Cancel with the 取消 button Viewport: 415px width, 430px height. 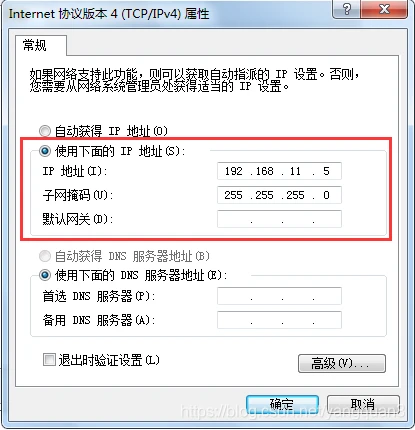363,405
